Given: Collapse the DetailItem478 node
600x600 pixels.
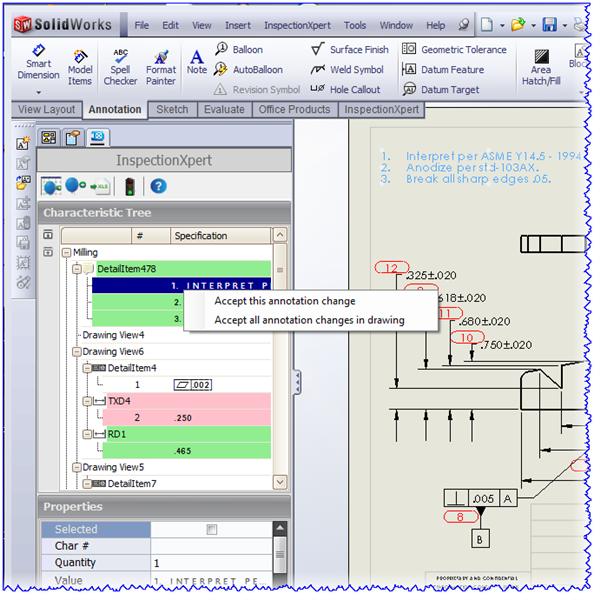Looking at the screenshot, I should click(x=77, y=269).
